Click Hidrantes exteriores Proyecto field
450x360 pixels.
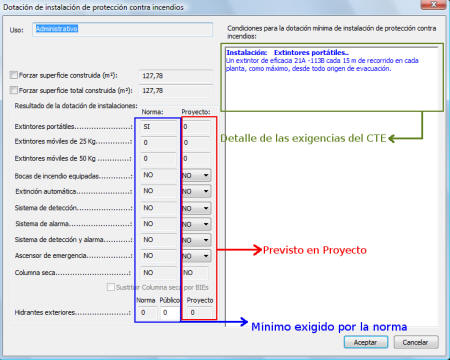[x=199, y=313]
